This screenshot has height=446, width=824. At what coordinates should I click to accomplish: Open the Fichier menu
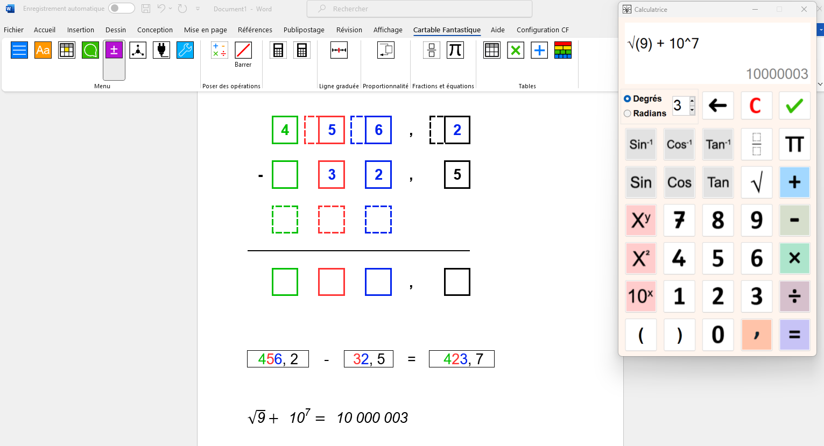14,30
